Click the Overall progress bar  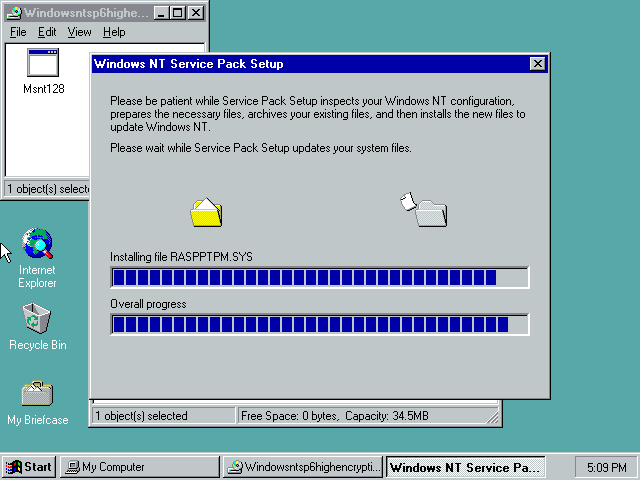click(319, 324)
